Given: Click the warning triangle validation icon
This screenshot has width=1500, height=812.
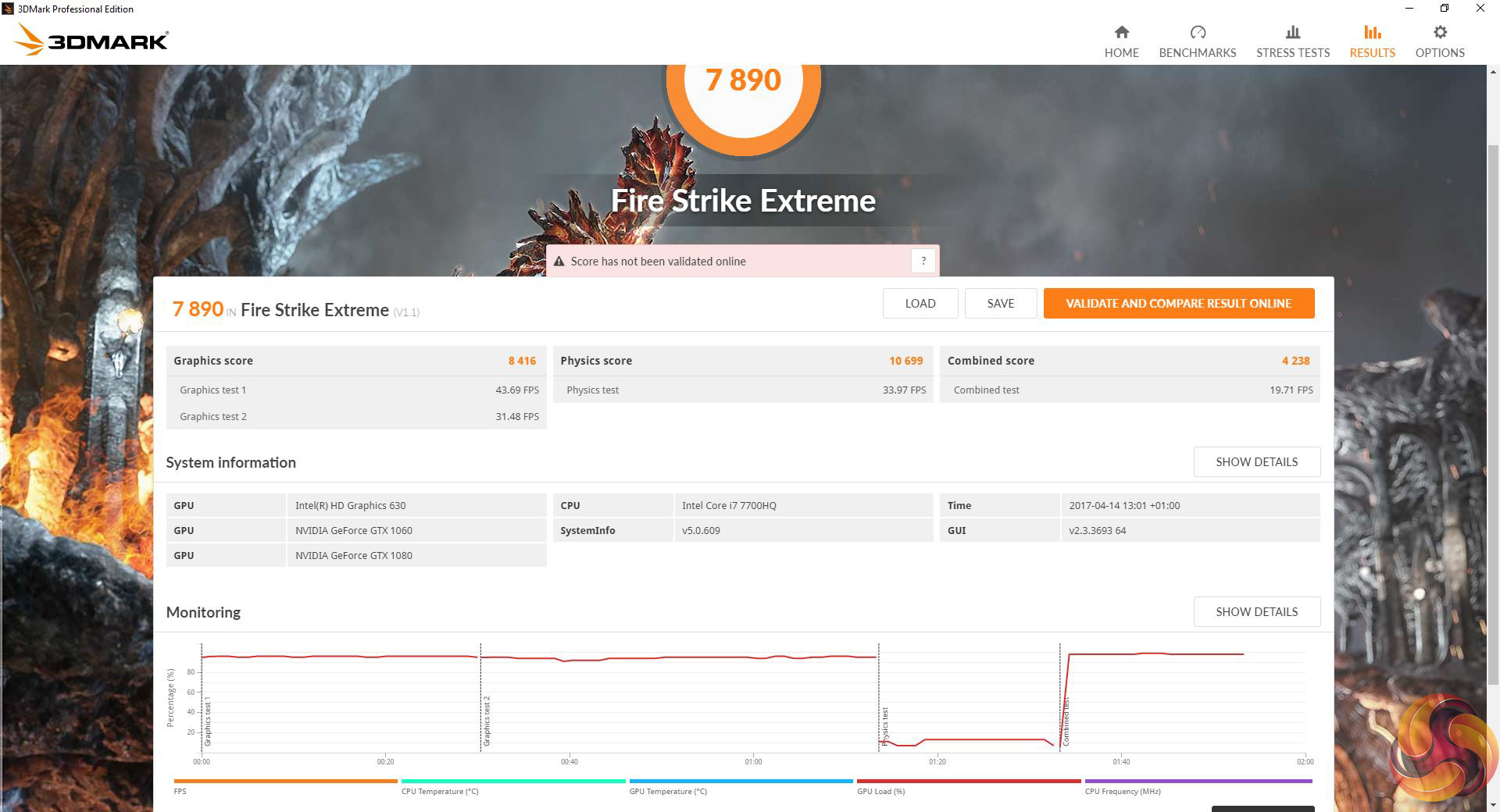Looking at the screenshot, I should click(x=559, y=262).
